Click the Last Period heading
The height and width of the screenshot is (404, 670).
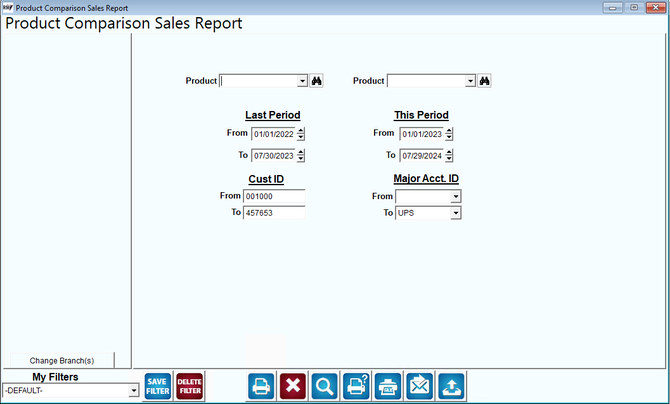(273, 115)
